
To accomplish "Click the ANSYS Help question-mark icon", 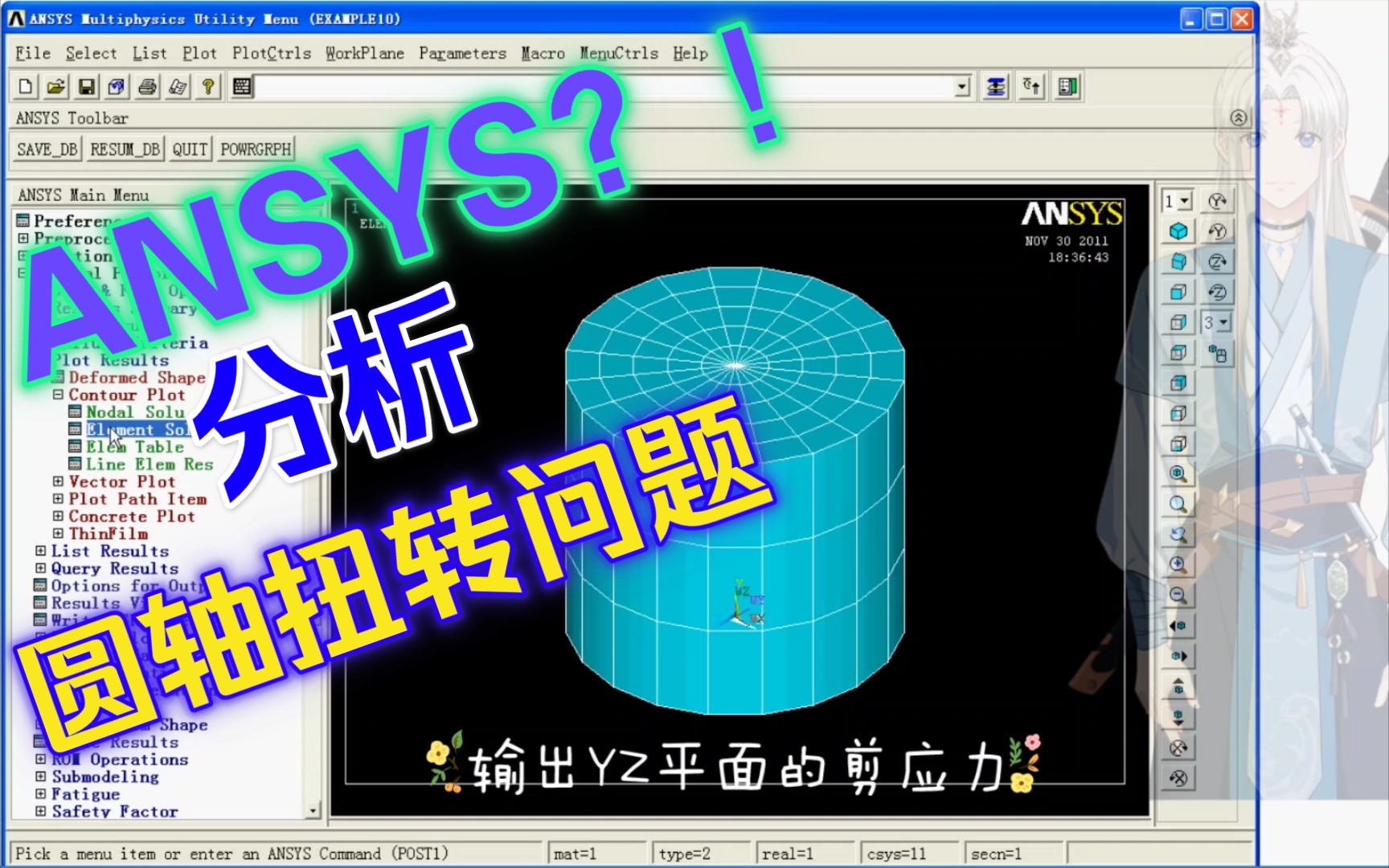I will coord(209,87).
